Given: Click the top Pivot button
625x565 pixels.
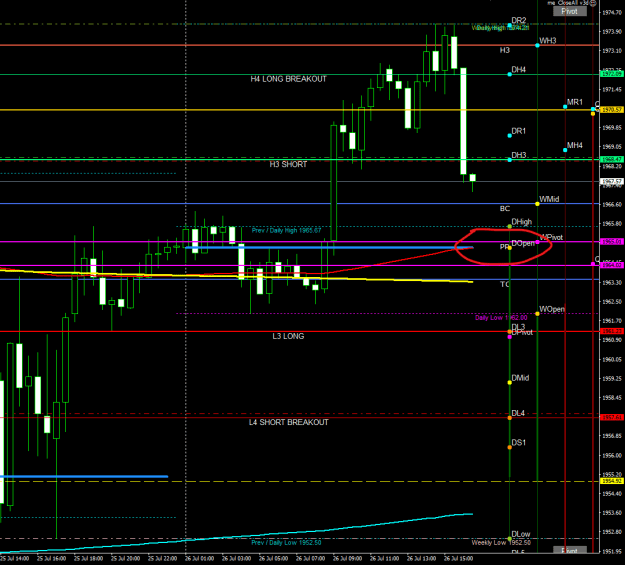Looking at the screenshot, I should pos(570,11).
